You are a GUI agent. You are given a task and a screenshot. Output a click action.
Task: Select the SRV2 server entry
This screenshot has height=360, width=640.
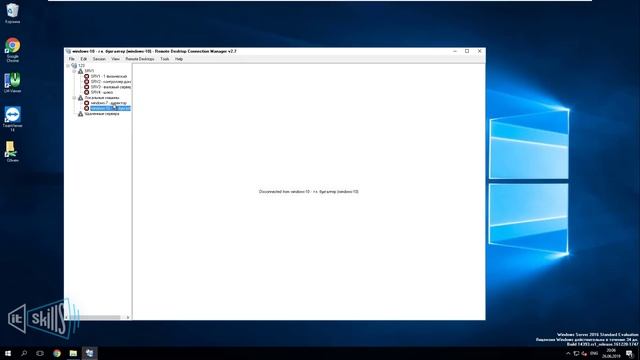click(x=111, y=82)
